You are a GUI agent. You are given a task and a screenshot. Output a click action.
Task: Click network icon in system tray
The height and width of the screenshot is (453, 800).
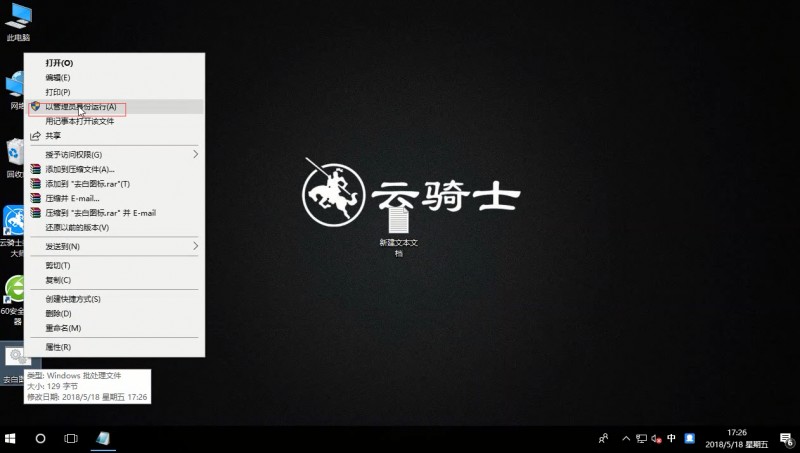[641, 439]
